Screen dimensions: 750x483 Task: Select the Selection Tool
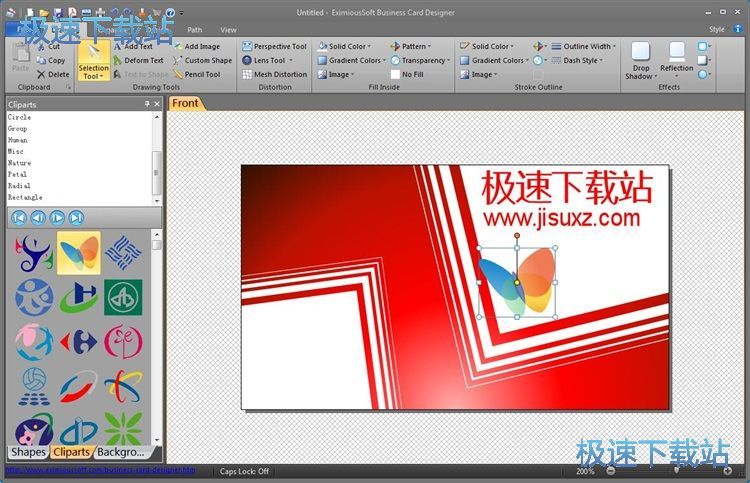coord(93,61)
